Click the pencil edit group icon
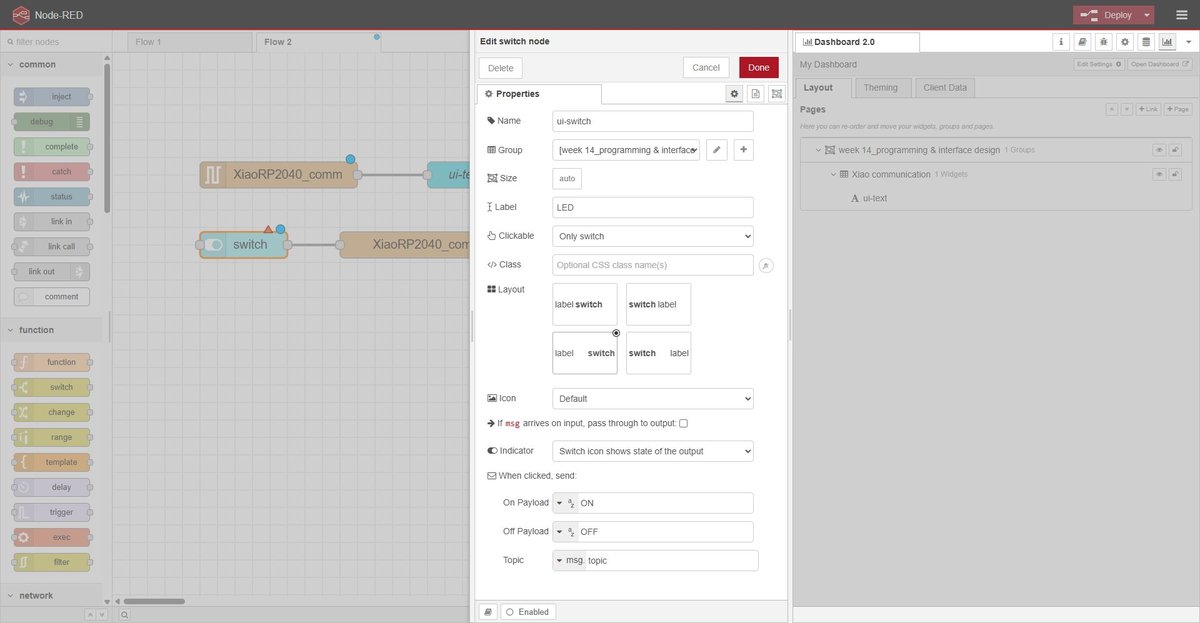The image size is (1200, 623). tap(717, 150)
